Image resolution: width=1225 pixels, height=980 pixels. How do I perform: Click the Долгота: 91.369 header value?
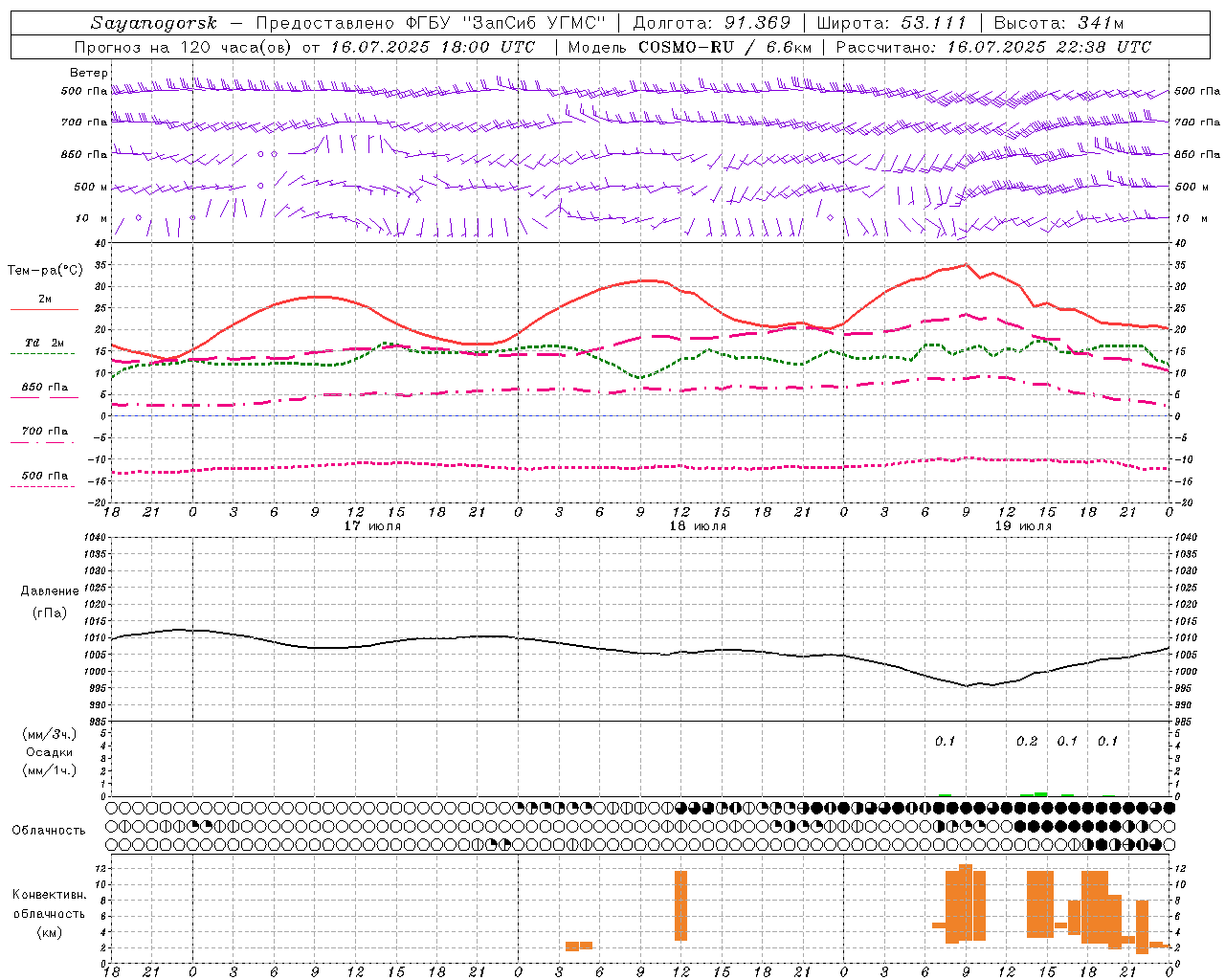click(712, 23)
